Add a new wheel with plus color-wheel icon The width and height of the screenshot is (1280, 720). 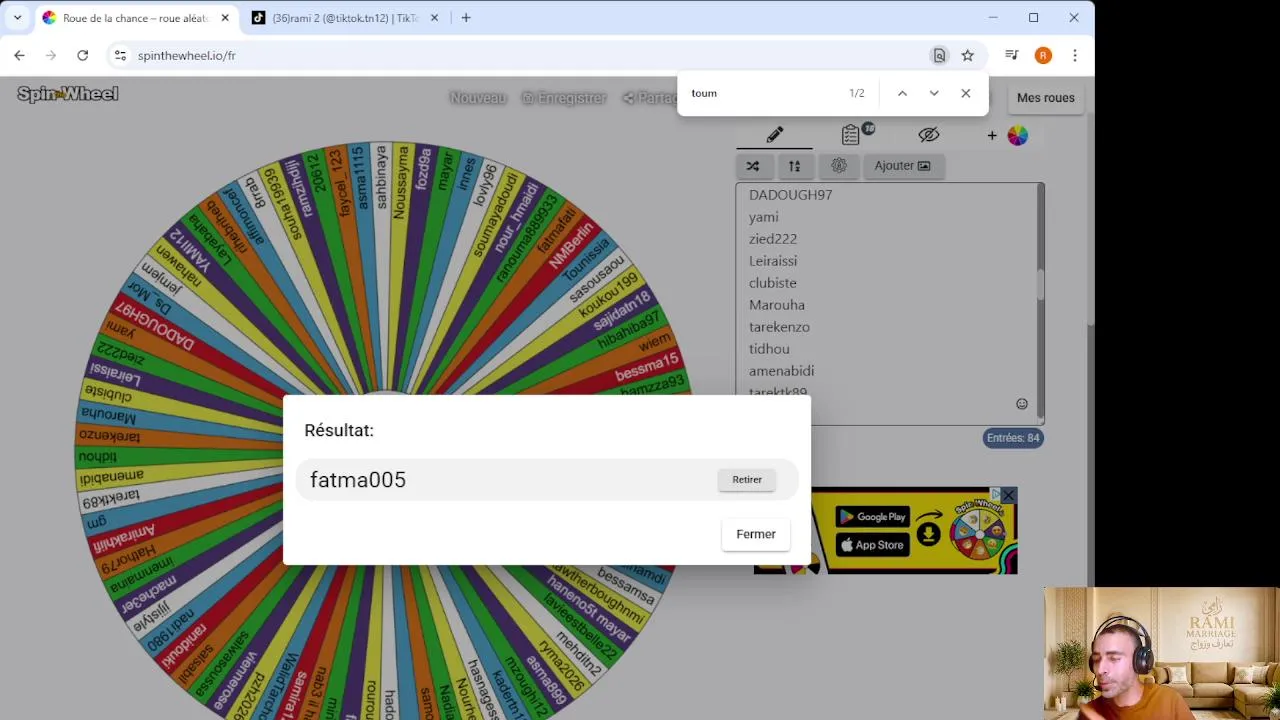(x=1008, y=135)
